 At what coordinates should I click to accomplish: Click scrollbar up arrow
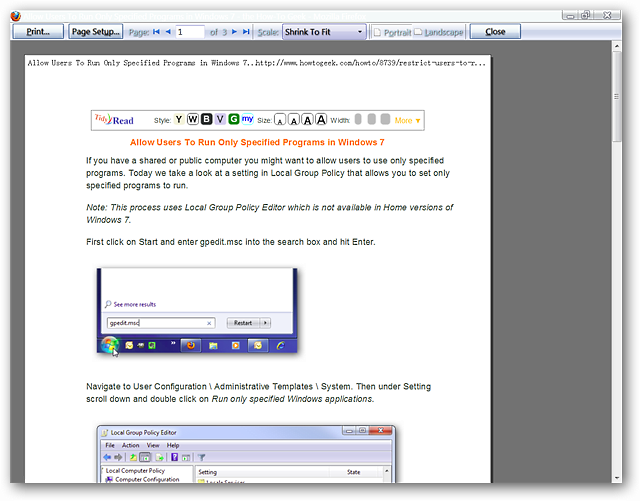pos(616,46)
